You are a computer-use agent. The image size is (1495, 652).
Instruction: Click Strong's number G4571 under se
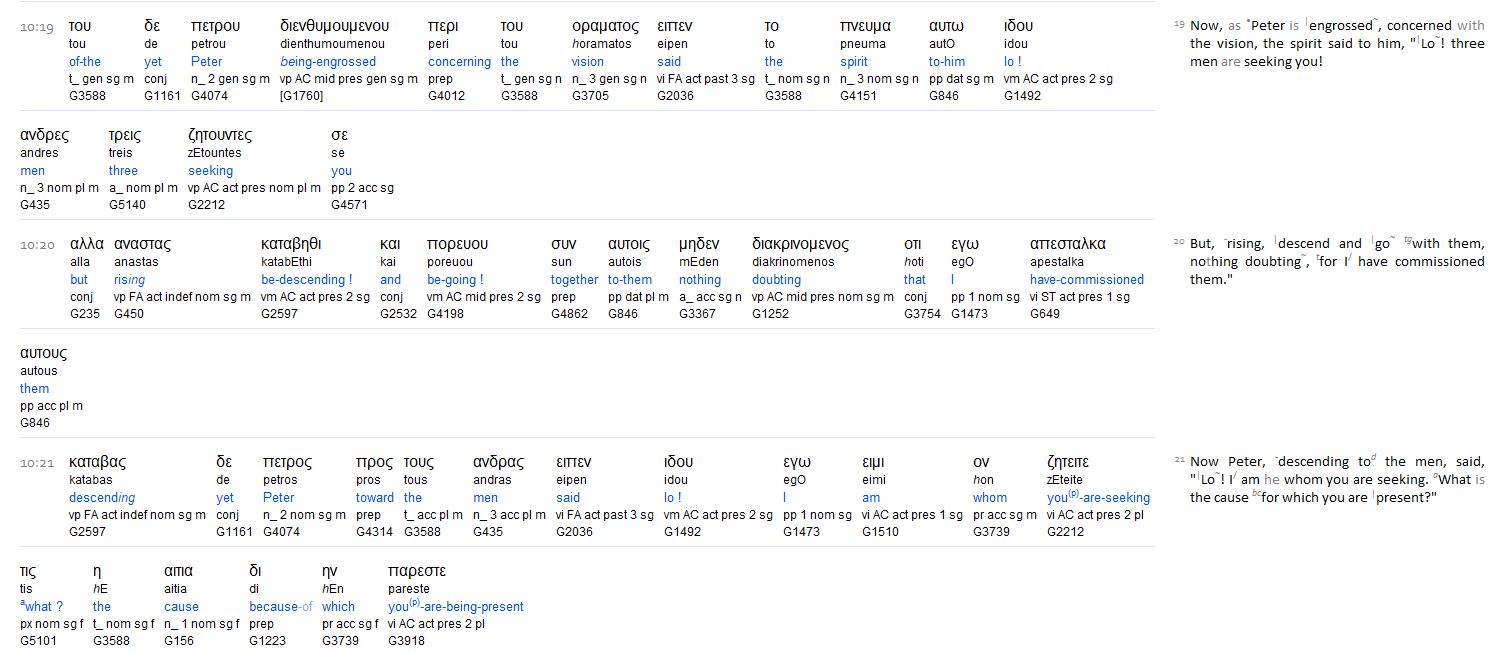(348, 205)
